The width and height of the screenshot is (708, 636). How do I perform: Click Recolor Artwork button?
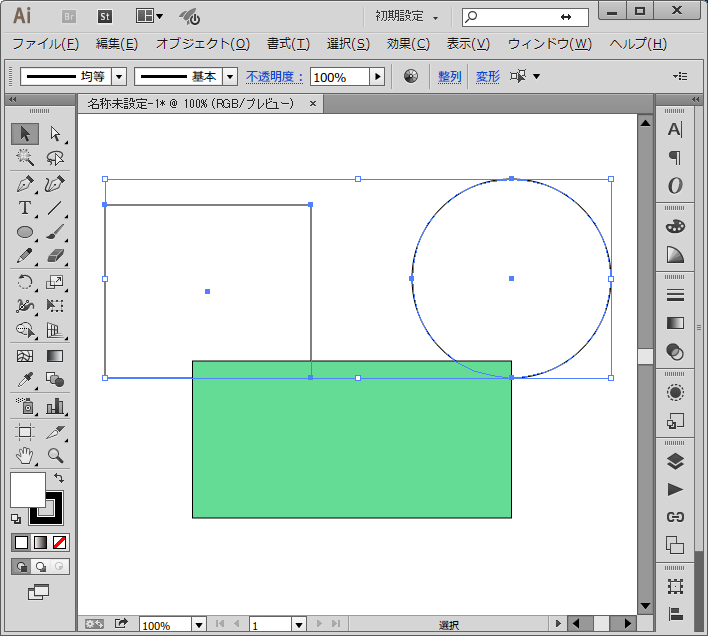click(x=411, y=76)
